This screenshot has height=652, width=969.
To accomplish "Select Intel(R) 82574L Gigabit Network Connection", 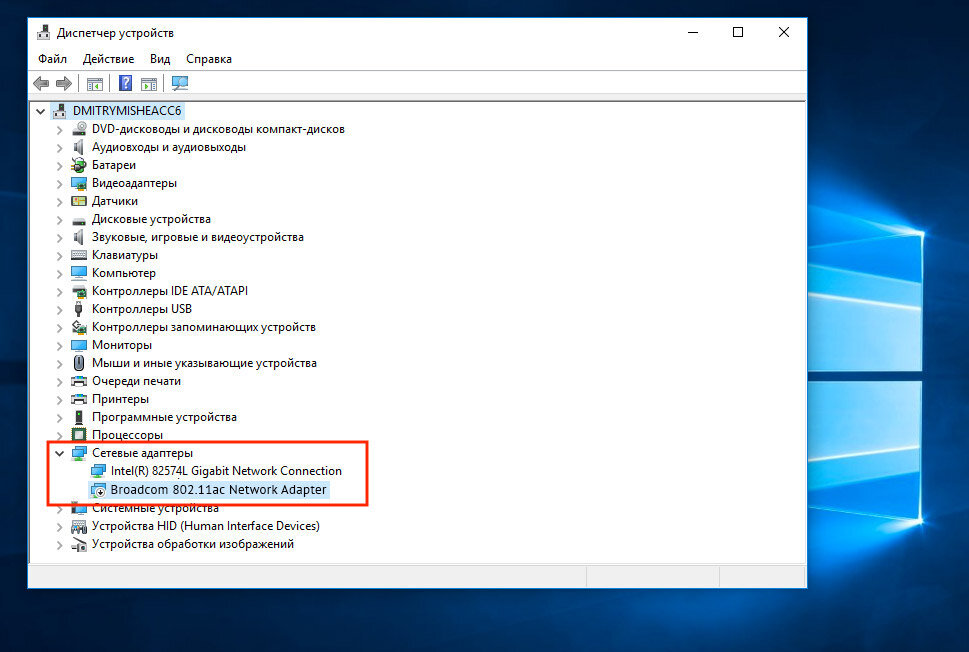I will [x=226, y=471].
